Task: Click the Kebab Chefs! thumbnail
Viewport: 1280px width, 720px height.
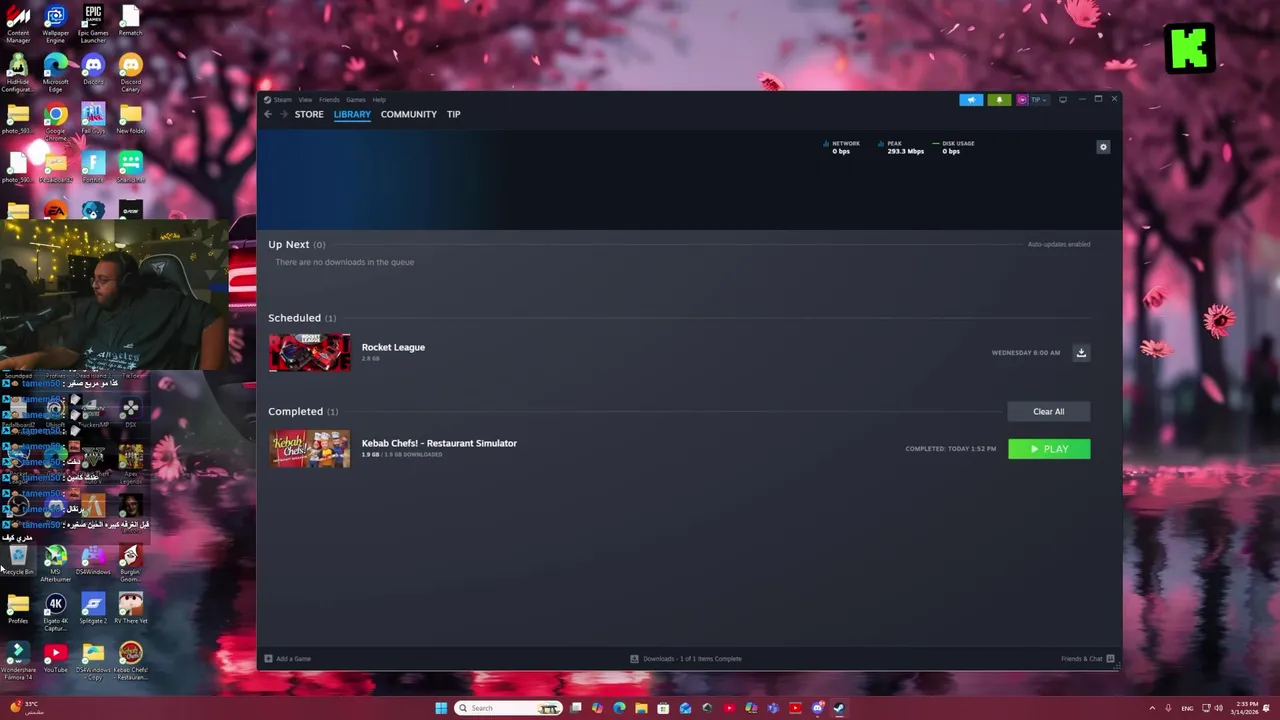Action: [309, 448]
